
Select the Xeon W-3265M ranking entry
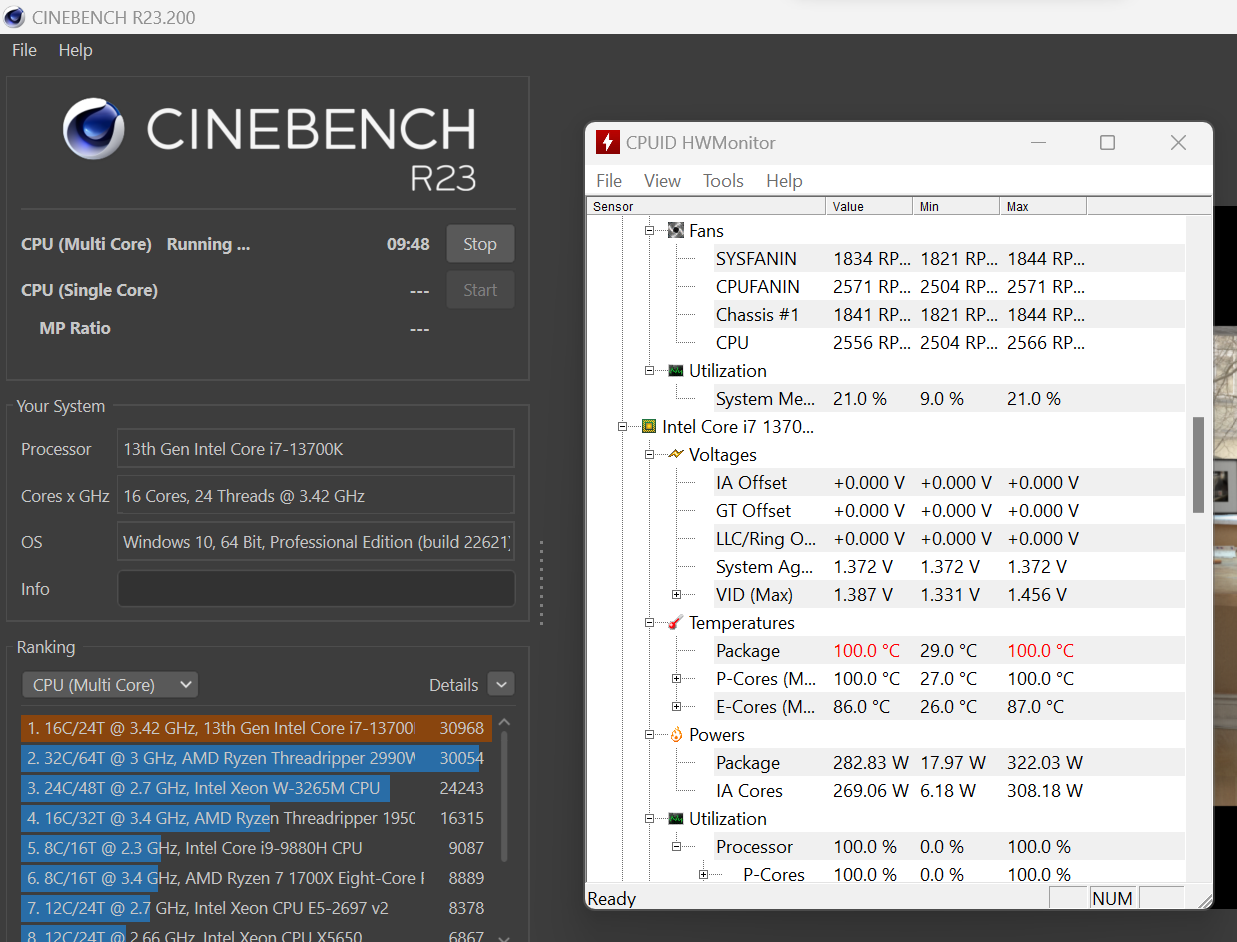point(256,788)
